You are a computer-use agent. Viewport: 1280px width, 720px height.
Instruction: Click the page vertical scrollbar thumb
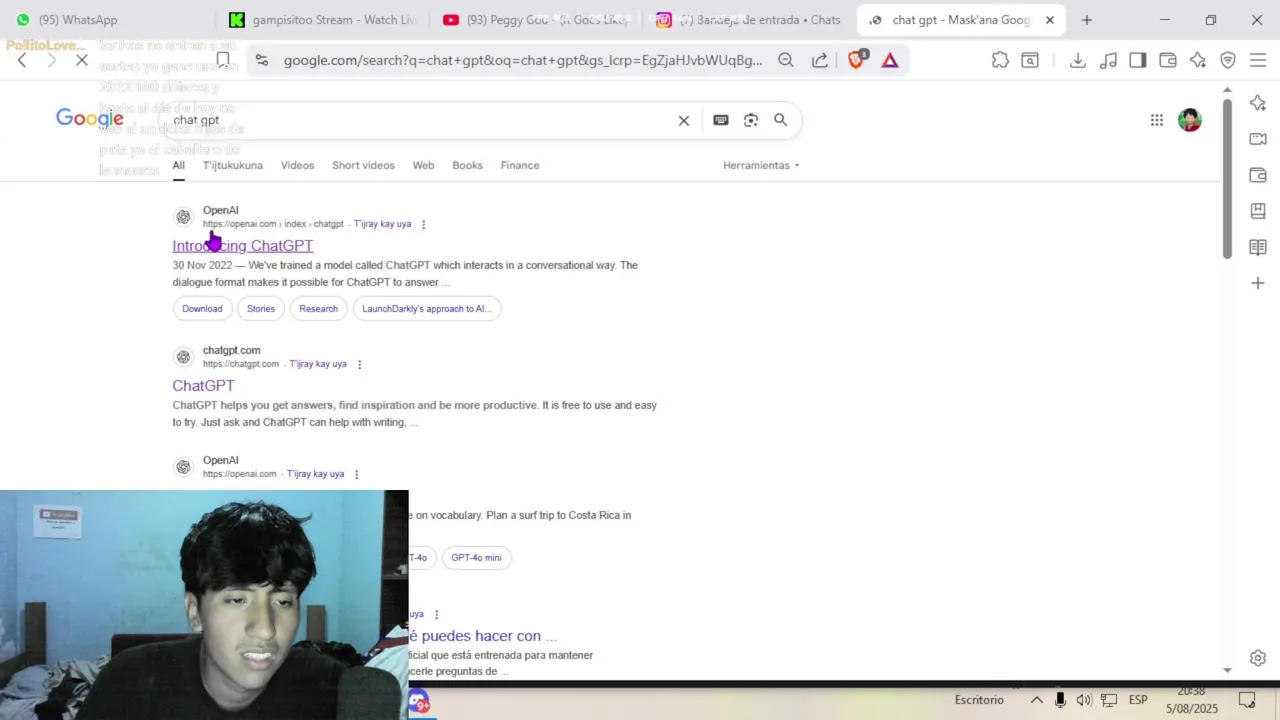pyautogui.click(x=1227, y=178)
